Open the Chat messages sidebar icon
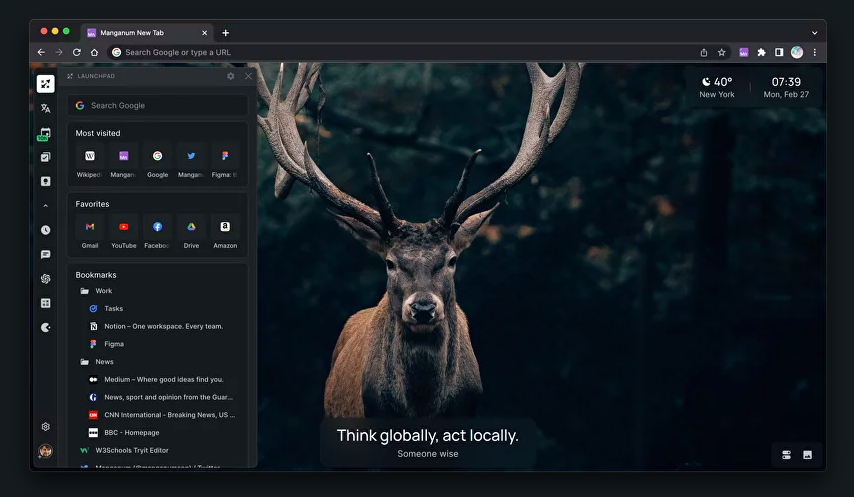This screenshot has width=854, height=497. tap(46, 254)
